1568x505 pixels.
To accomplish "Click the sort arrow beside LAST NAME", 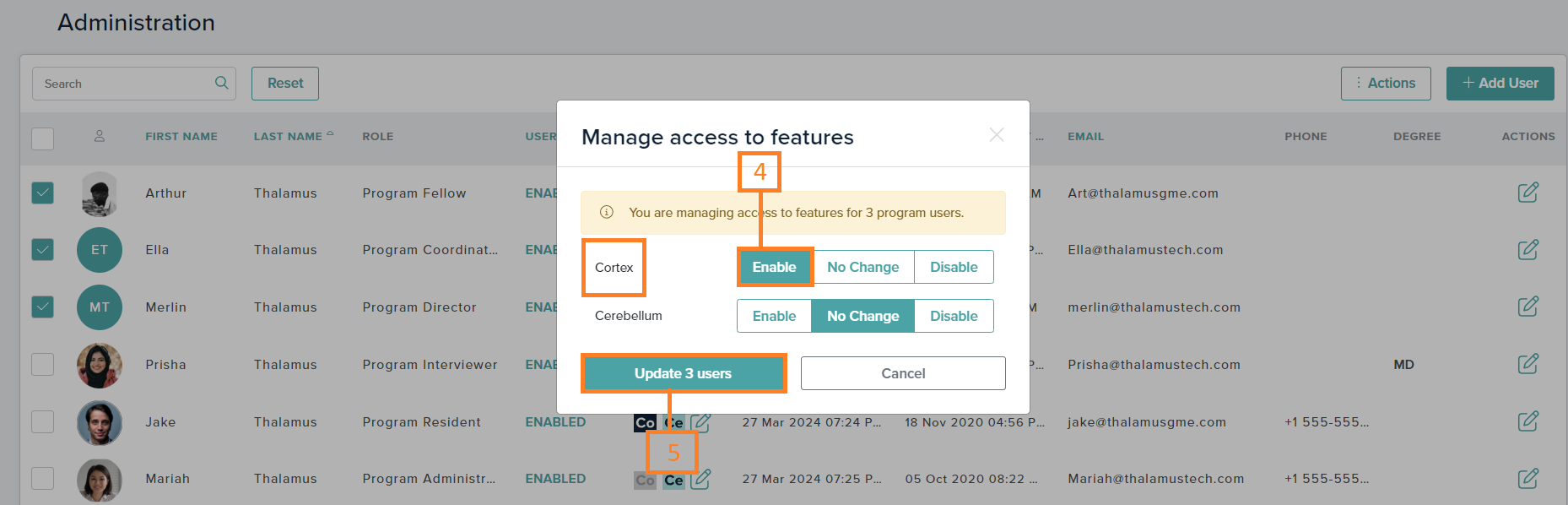I will click(x=330, y=133).
